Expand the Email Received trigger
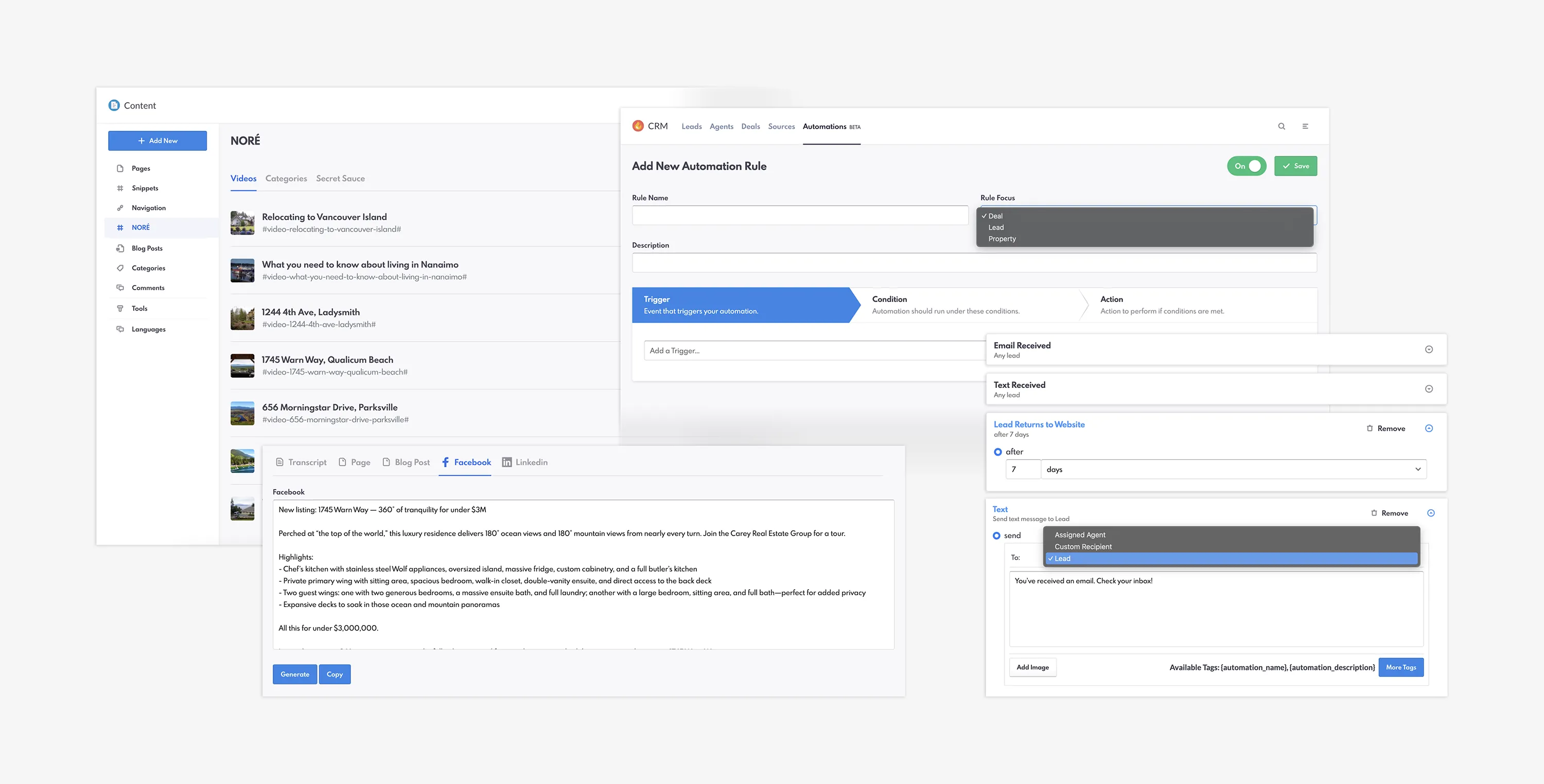 tap(1429, 350)
